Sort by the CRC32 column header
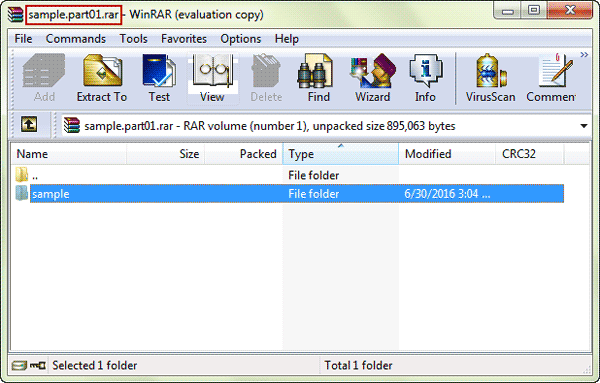The image size is (600, 383). pos(530,154)
